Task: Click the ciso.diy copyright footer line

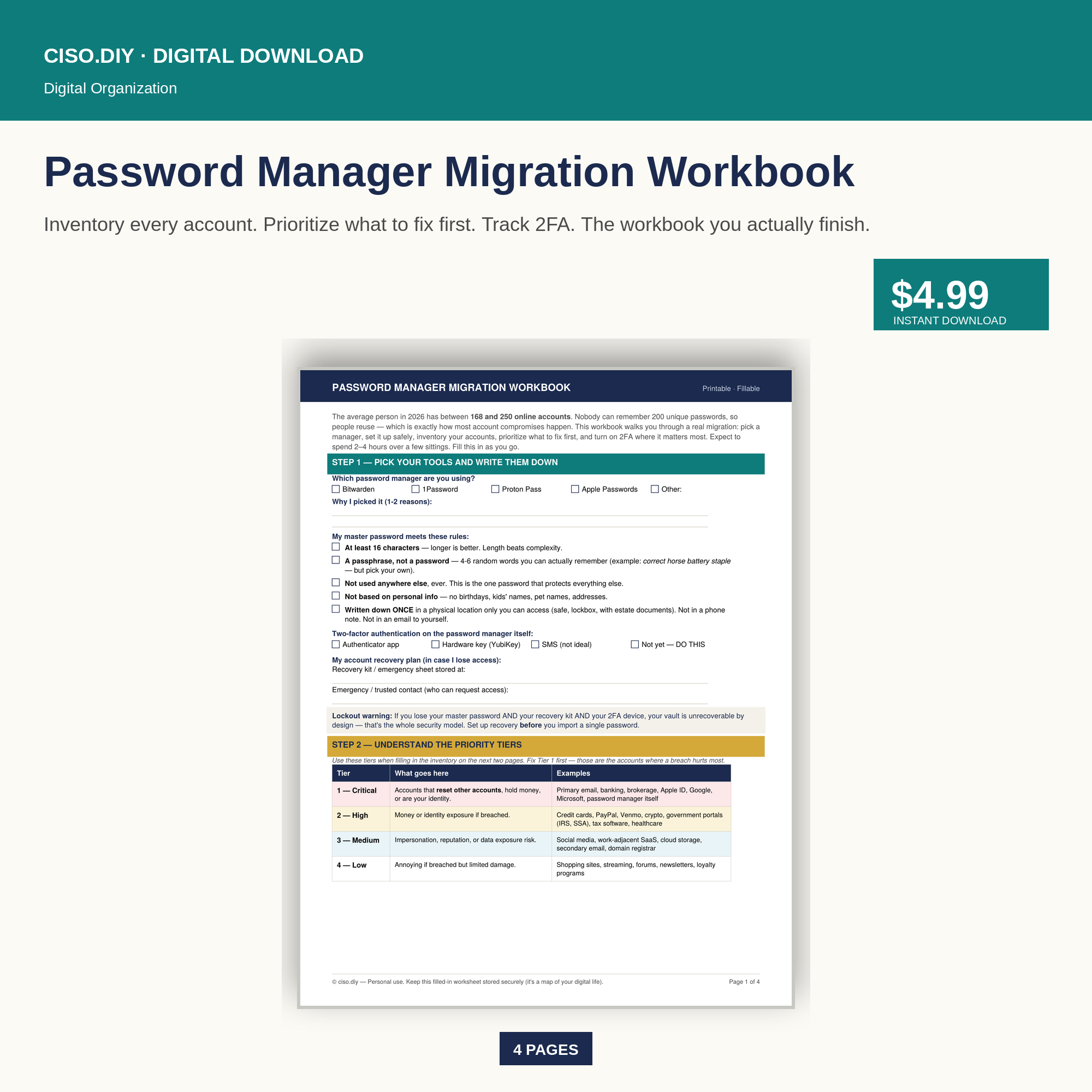Action: [x=467, y=982]
